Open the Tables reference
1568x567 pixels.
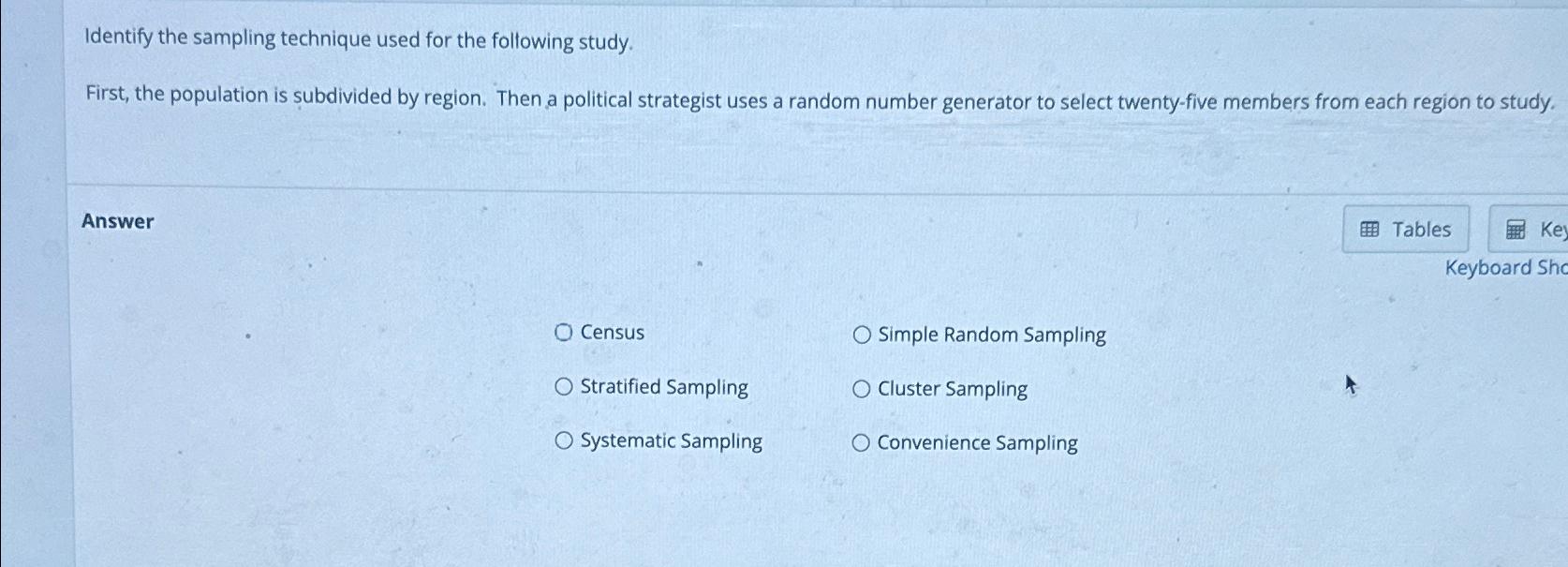click(1404, 229)
